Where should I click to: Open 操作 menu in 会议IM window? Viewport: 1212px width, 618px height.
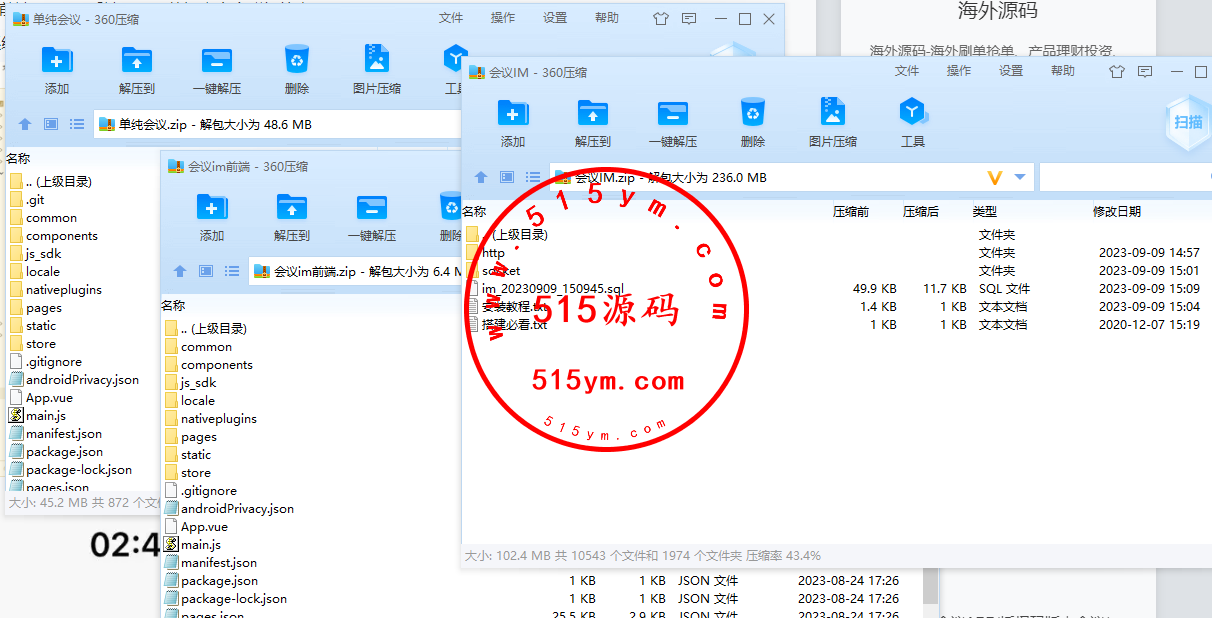click(958, 71)
